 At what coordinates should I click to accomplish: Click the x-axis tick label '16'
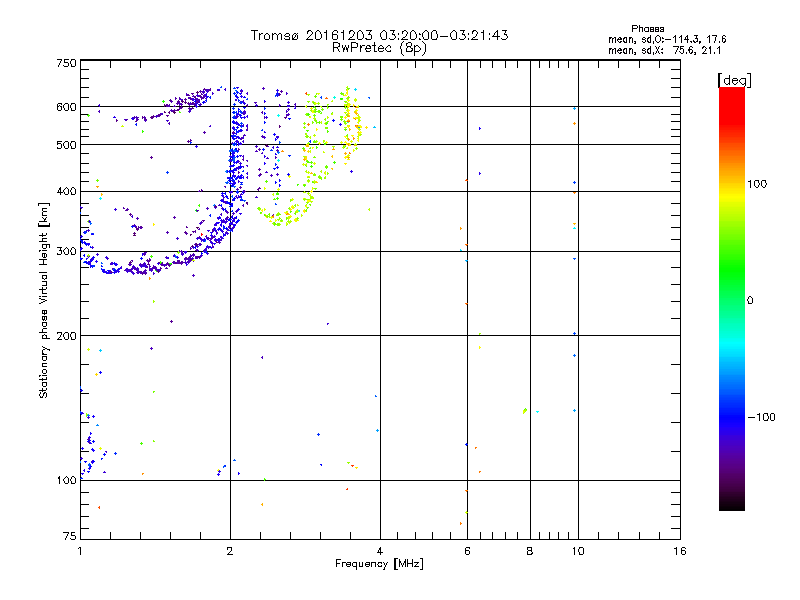680,551
